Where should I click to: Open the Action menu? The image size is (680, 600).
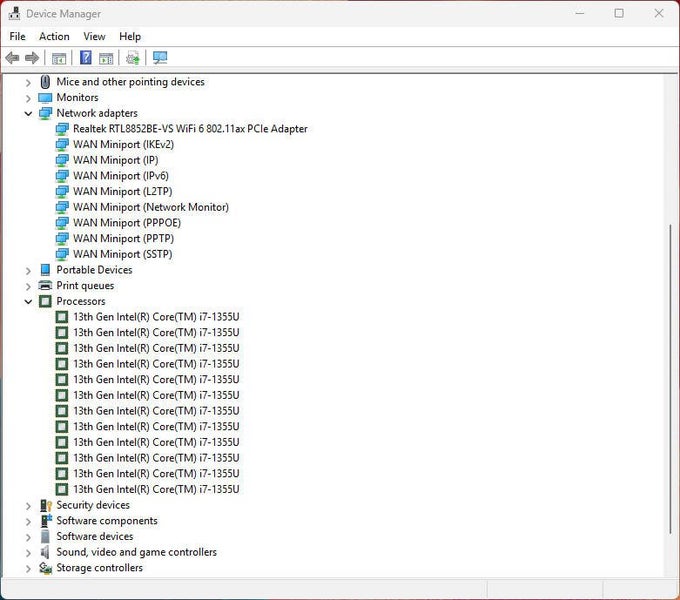54,36
